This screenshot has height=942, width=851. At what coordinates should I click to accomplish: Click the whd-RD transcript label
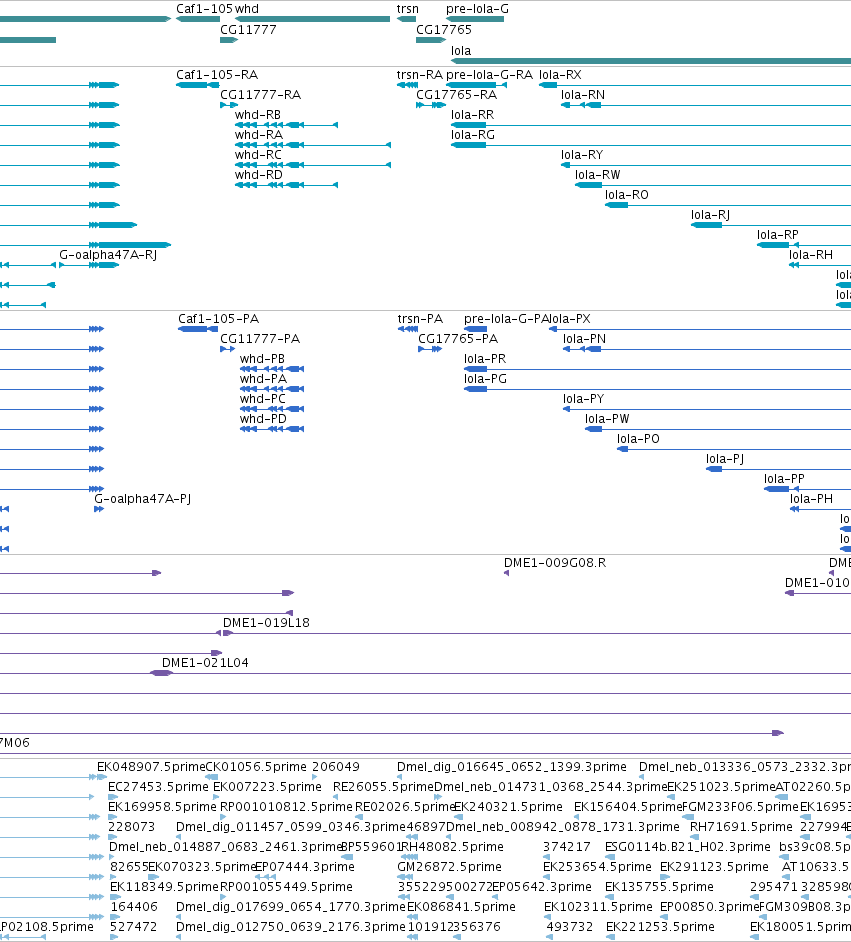coord(259,174)
